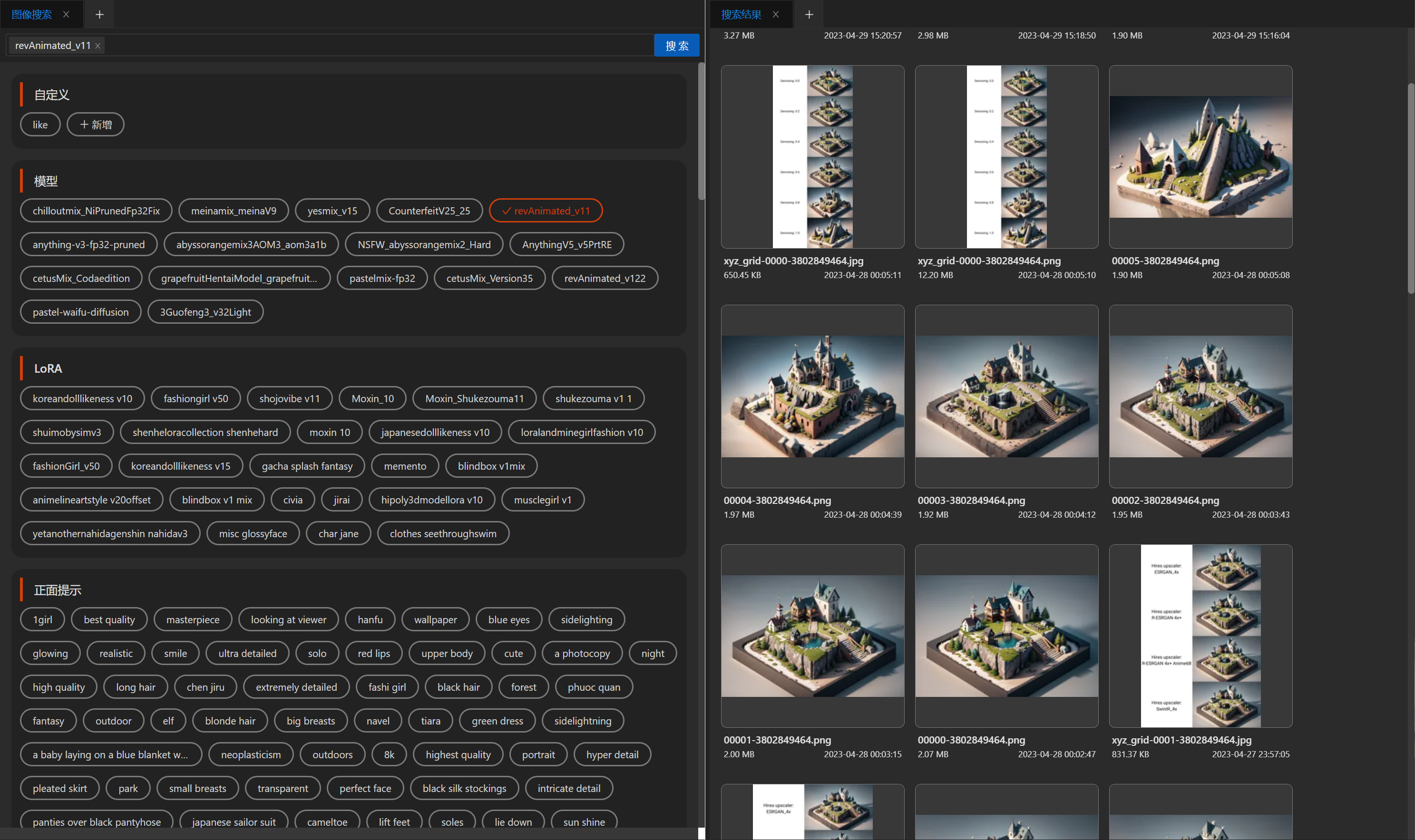Select revAnimated_v122 model tag

click(x=605, y=278)
